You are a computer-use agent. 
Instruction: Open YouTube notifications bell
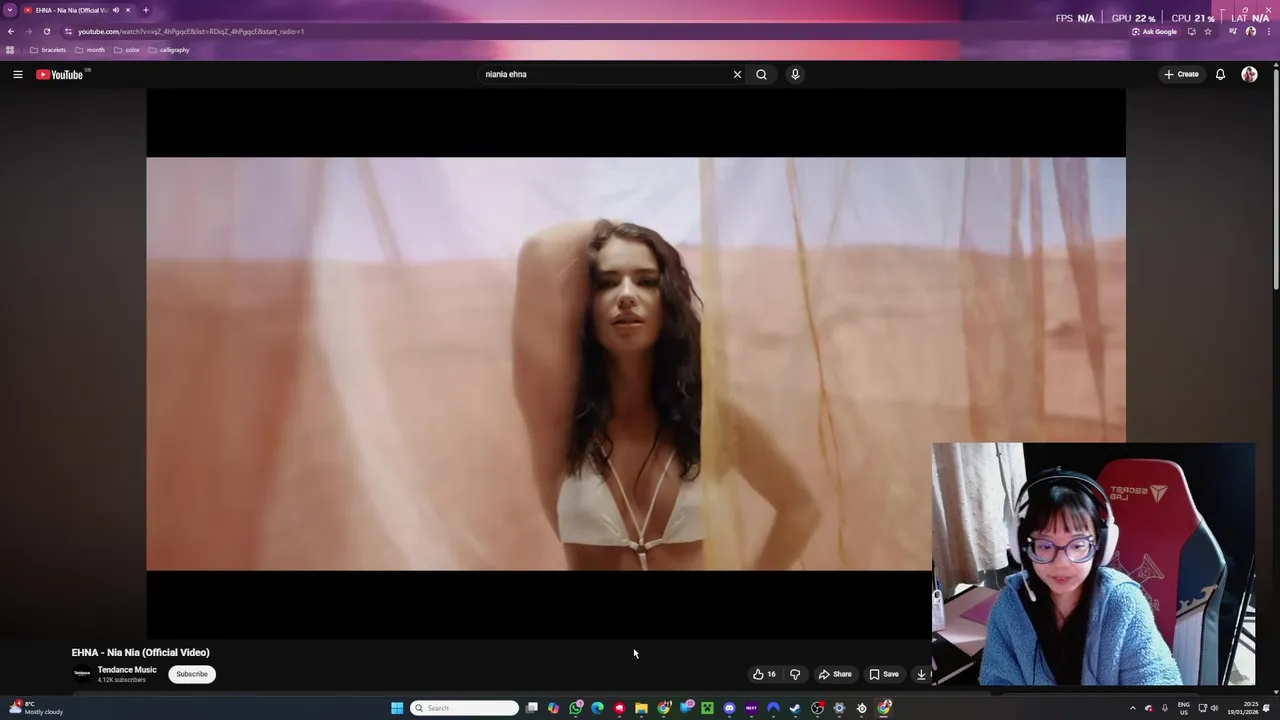(x=1220, y=74)
